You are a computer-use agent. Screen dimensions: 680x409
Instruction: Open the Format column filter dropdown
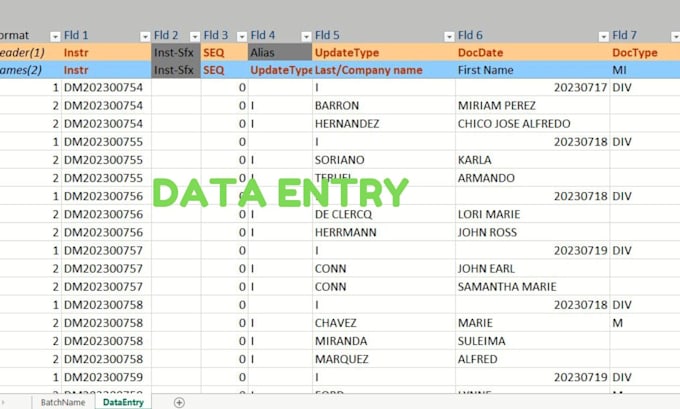[55, 37]
